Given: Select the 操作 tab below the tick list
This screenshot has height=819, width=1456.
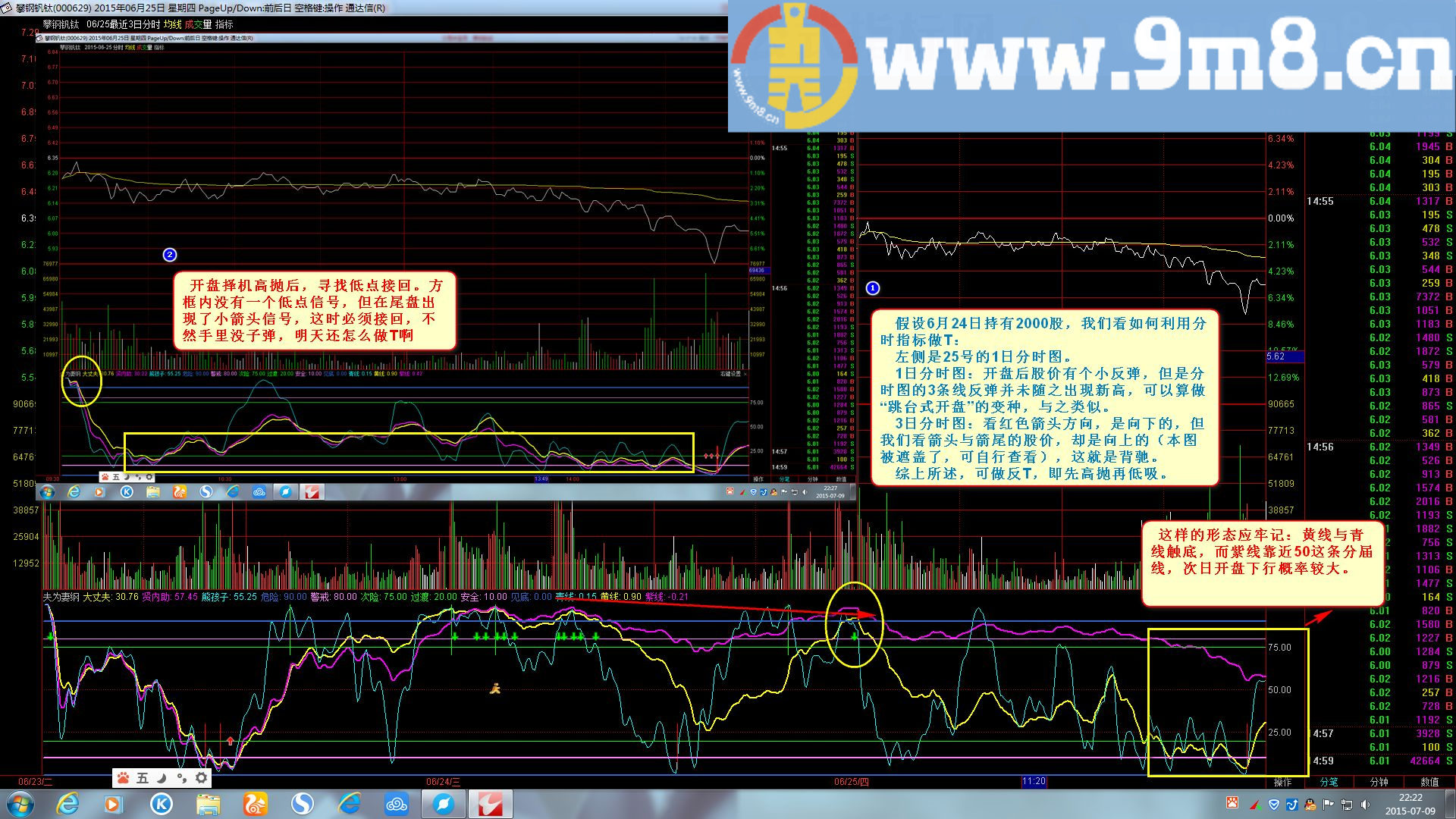Looking at the screenshot, I should coord(1282,782).
